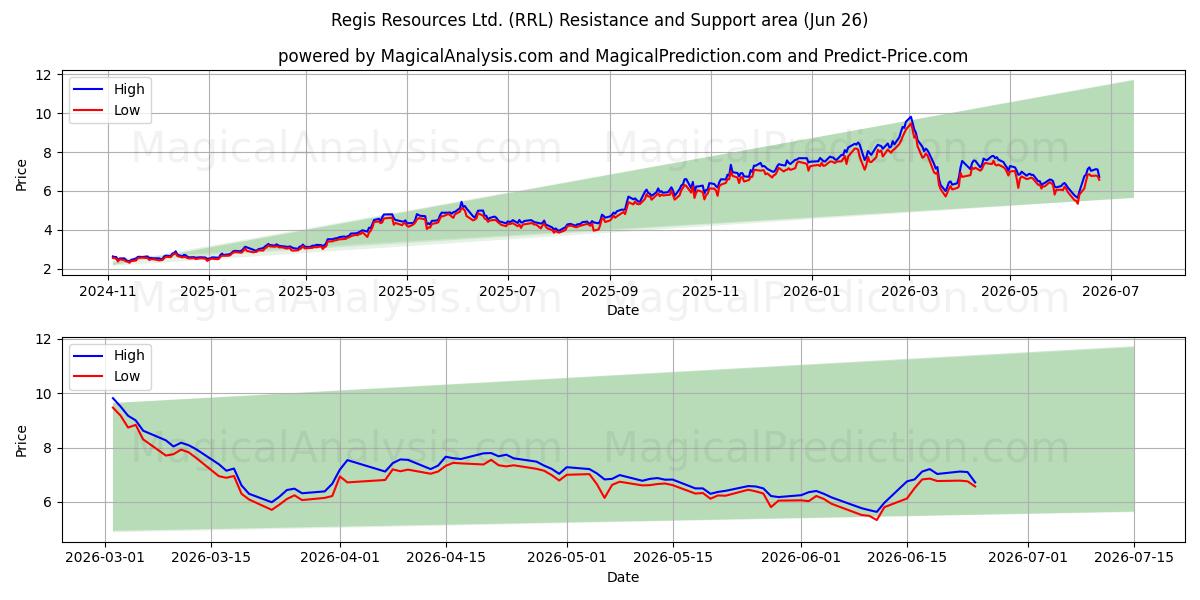Click the price peak near 2026-03 in the top chart

pos(910,118)
